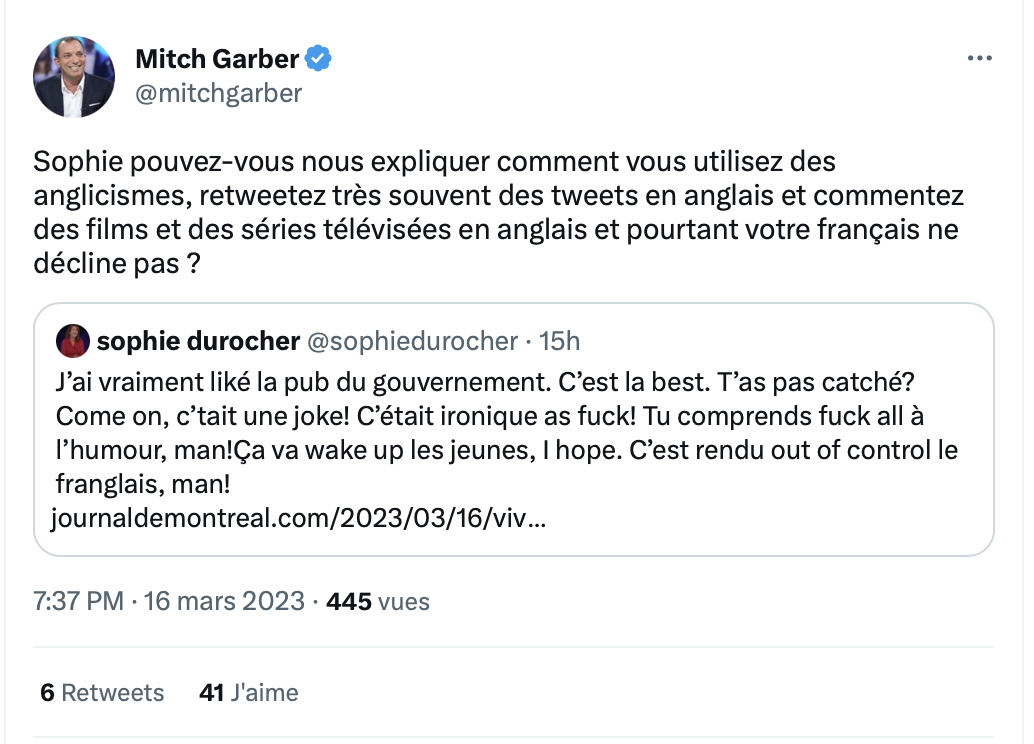Open the quoted tweet text body
Image resolution: width=1034 pixels, height=744 pixels.
pos(506,433)
